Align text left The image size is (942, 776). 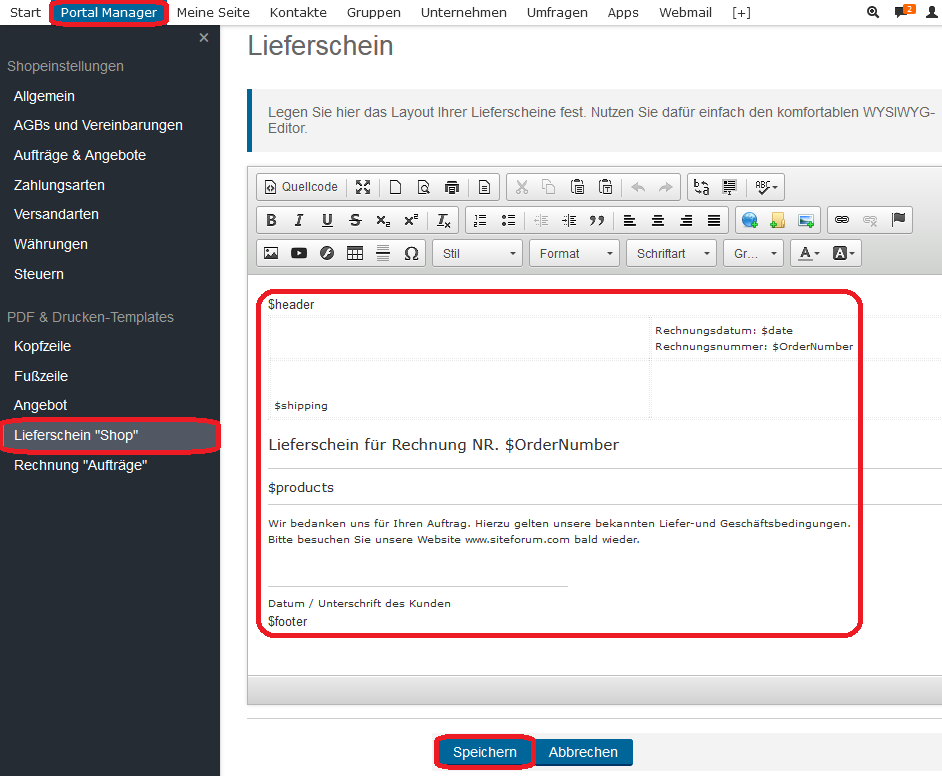tap(630, 220)
